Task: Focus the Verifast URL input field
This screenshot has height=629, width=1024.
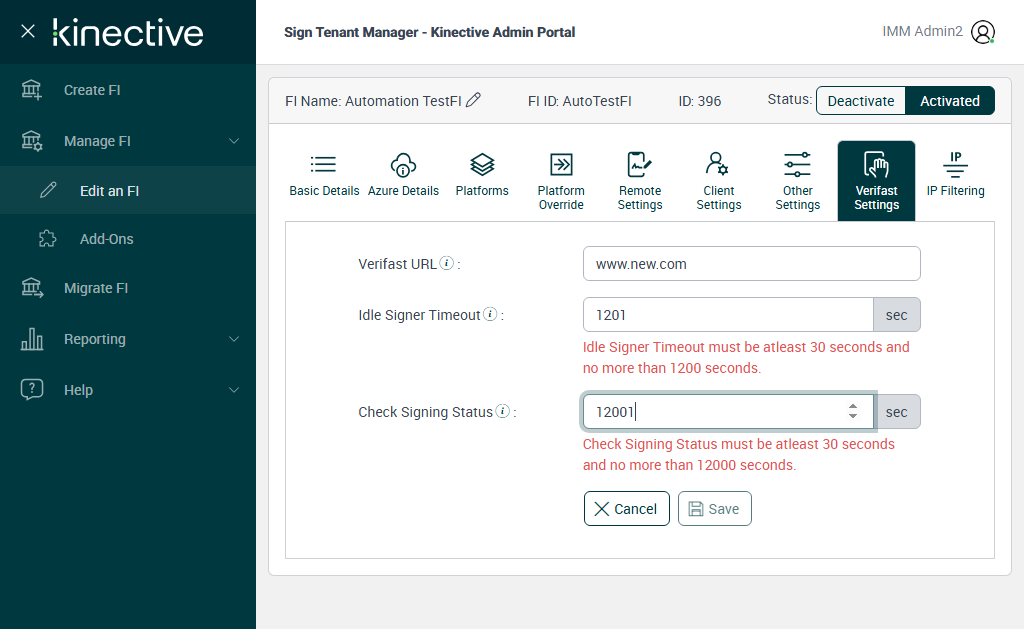Action: pyautogui.click(x=752, y=264)
